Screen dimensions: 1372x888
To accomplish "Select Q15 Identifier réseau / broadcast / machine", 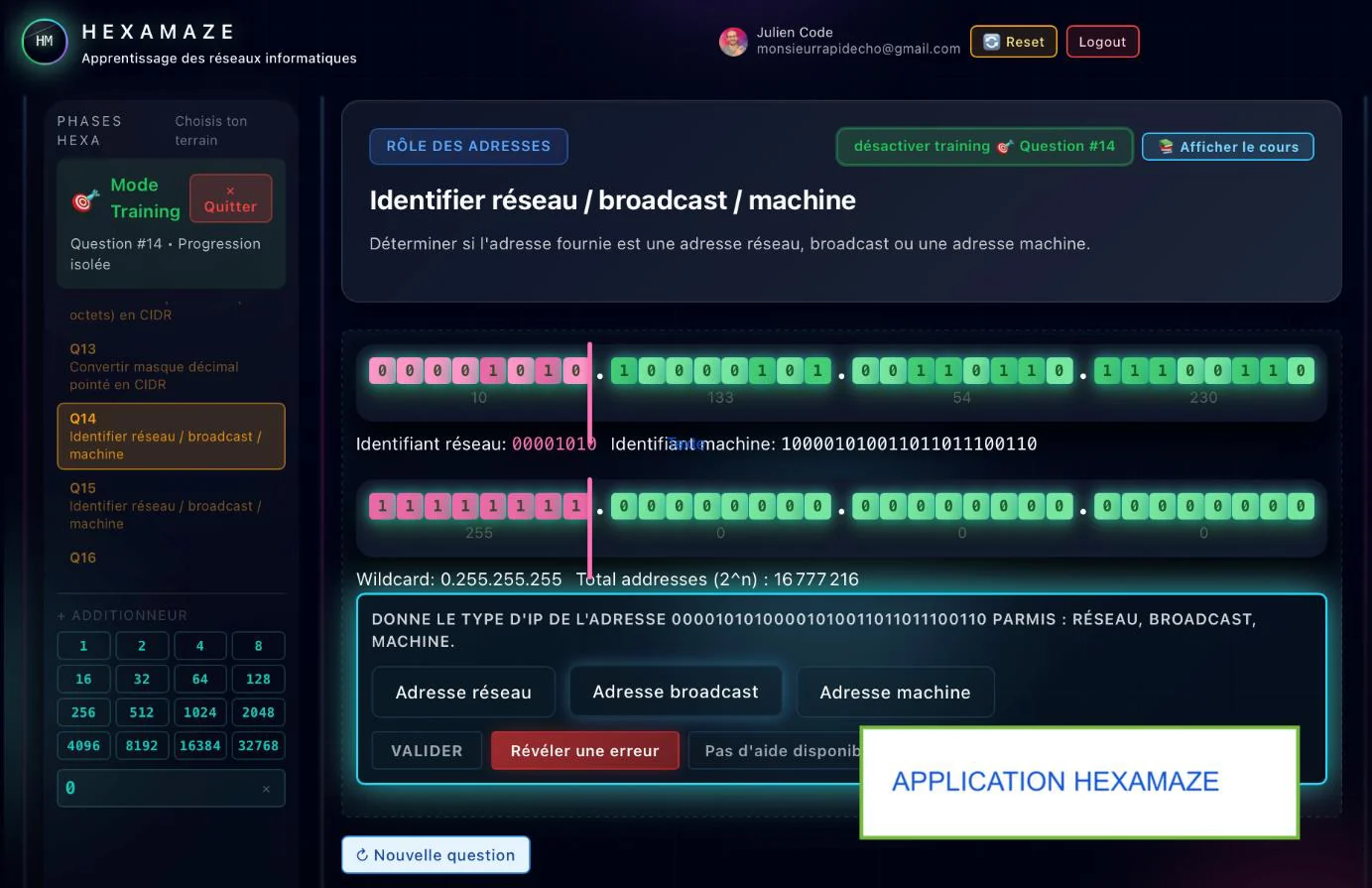I will pyautogui.click(x=171, y=506).
